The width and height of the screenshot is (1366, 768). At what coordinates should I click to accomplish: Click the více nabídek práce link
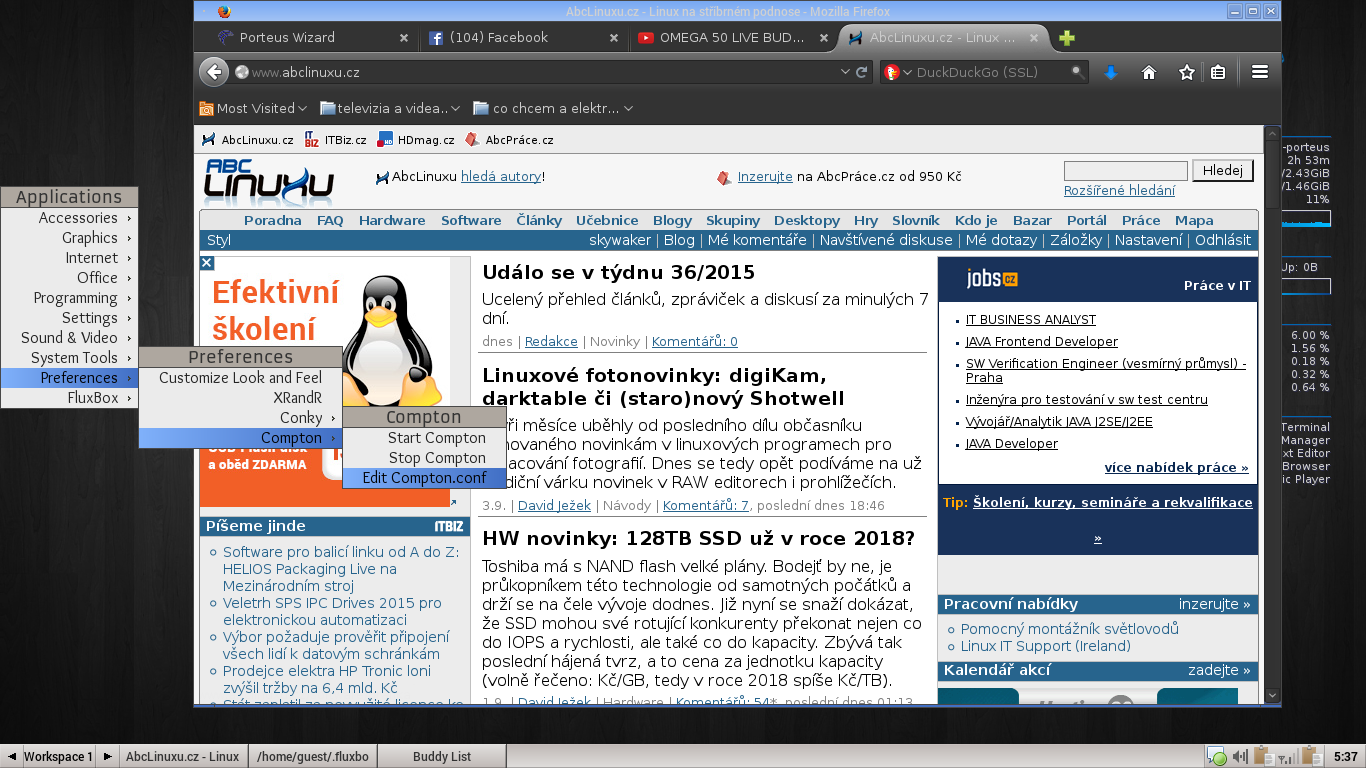point(1176,468)
